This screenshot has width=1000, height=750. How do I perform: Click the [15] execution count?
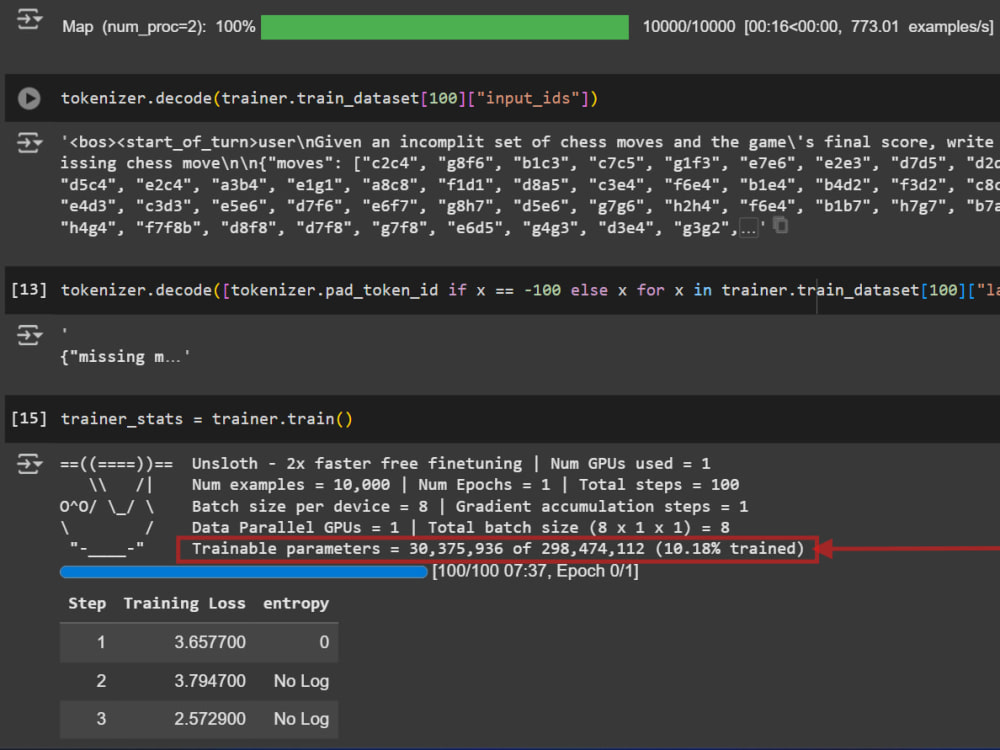[29, 419]
